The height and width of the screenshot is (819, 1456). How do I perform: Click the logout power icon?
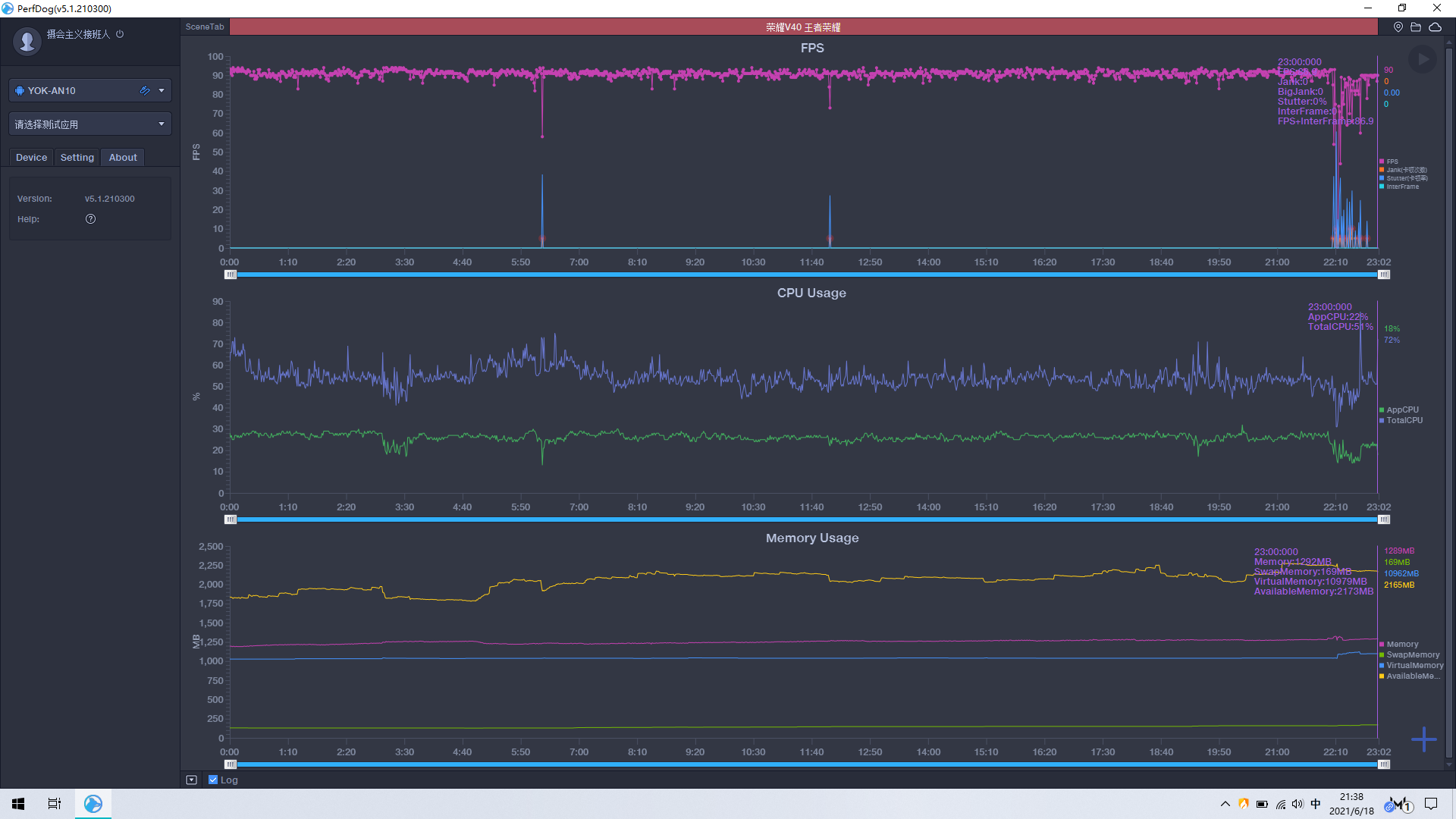tap(120, 34)
